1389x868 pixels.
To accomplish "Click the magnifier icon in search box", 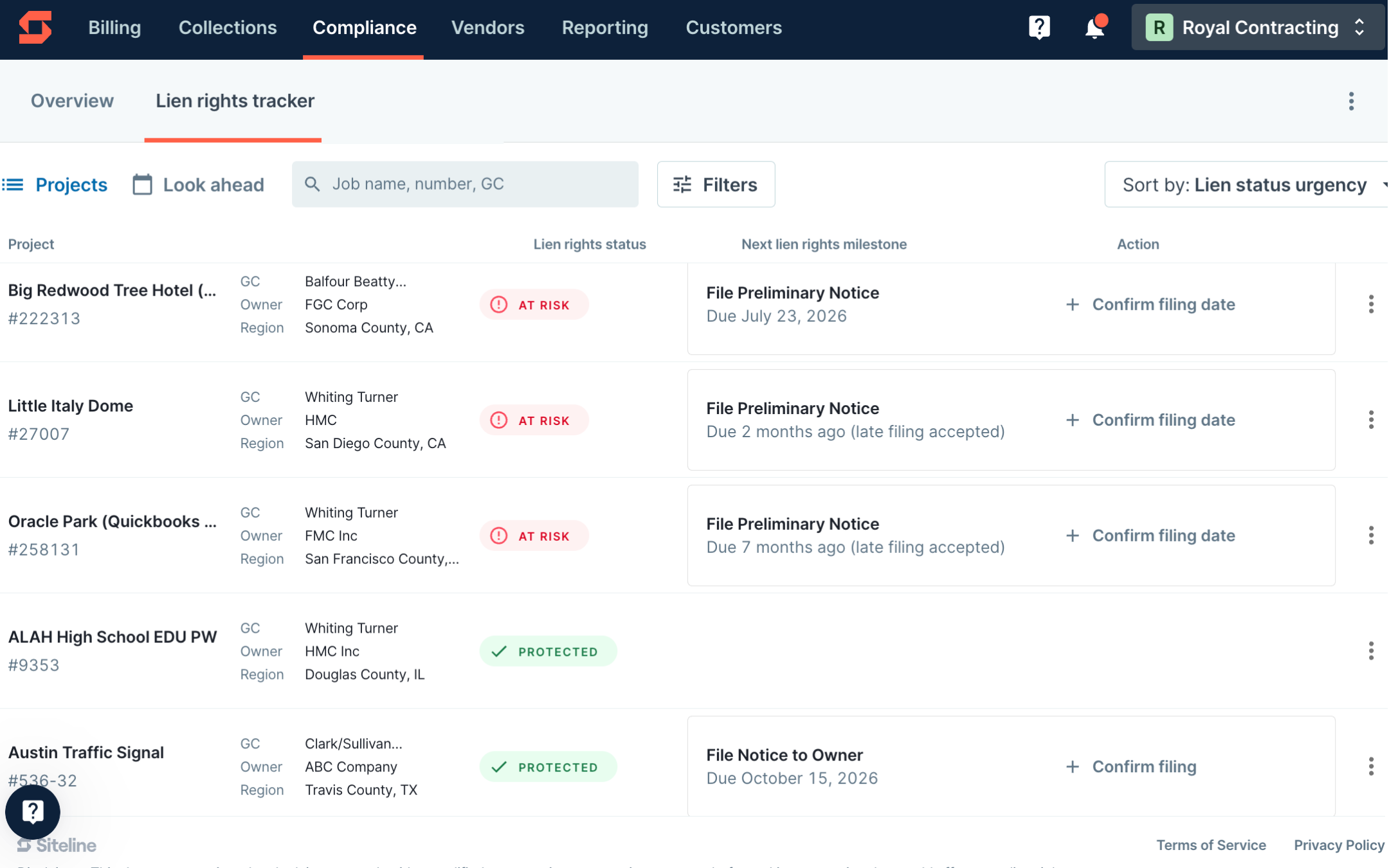I will coord(313,185).
